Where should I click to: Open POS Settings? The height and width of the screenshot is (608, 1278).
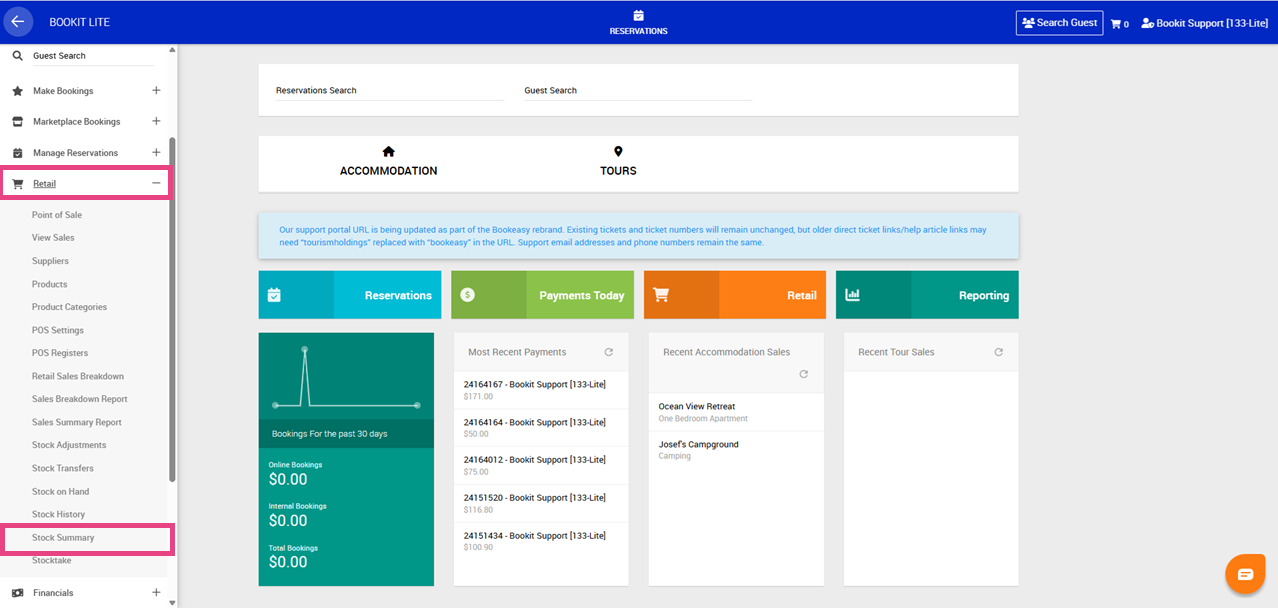[x=58, y=330]
